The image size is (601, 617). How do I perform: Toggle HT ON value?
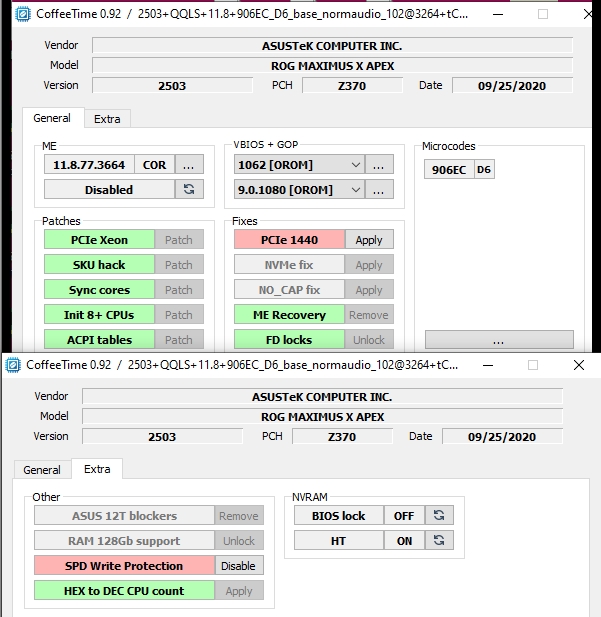404,541
